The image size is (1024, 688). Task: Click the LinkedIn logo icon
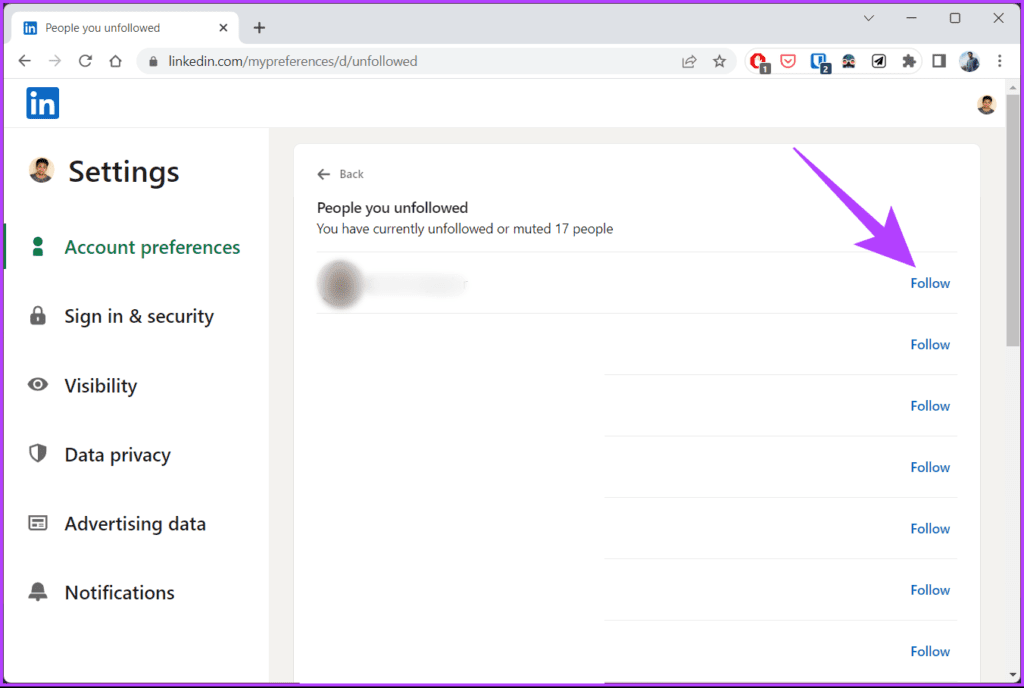point(42,103)
